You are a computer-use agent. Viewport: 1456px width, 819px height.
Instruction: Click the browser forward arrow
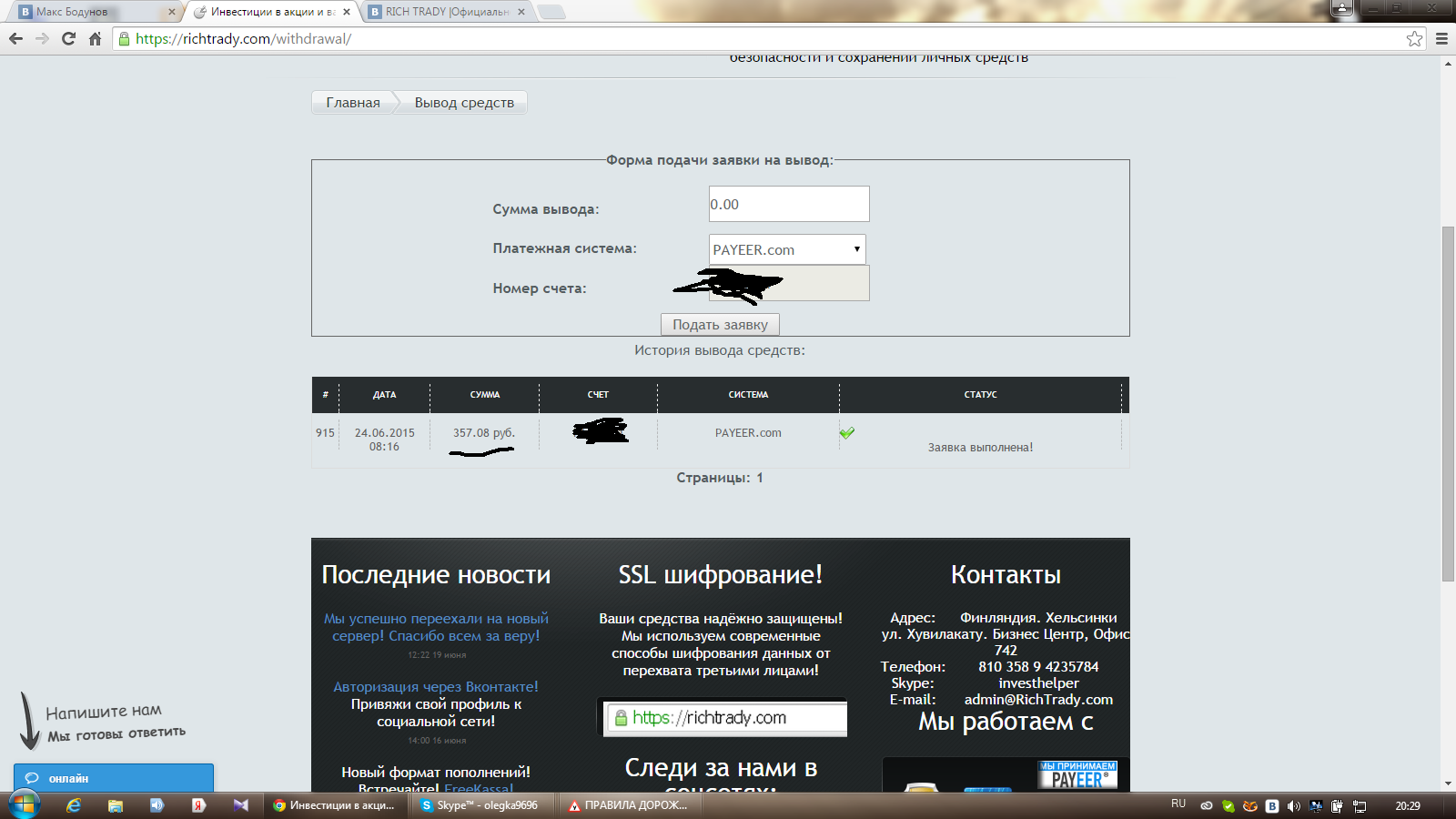pos(42,38)
